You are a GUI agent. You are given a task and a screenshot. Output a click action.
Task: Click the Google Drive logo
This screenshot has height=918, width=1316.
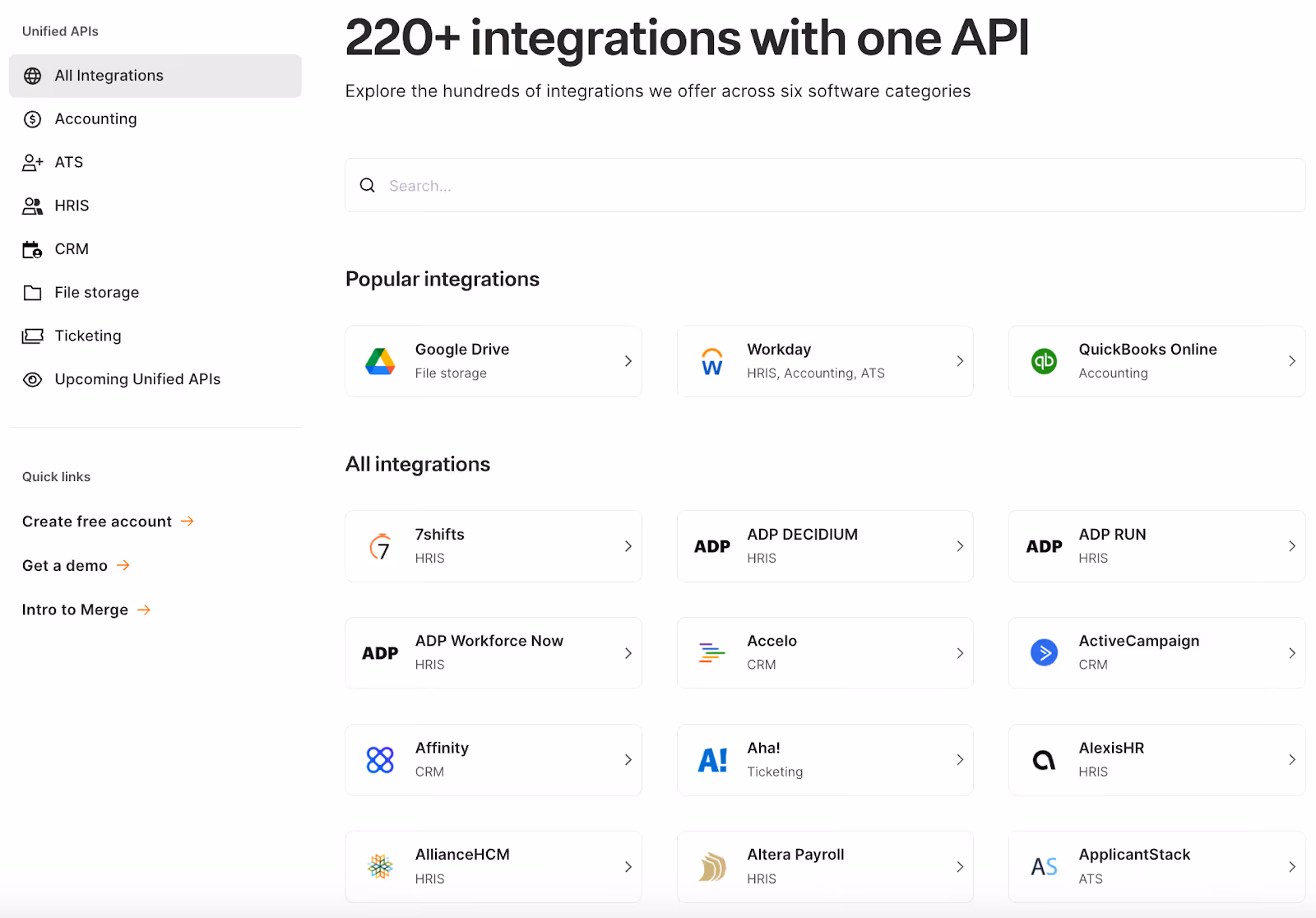[380, 361]
